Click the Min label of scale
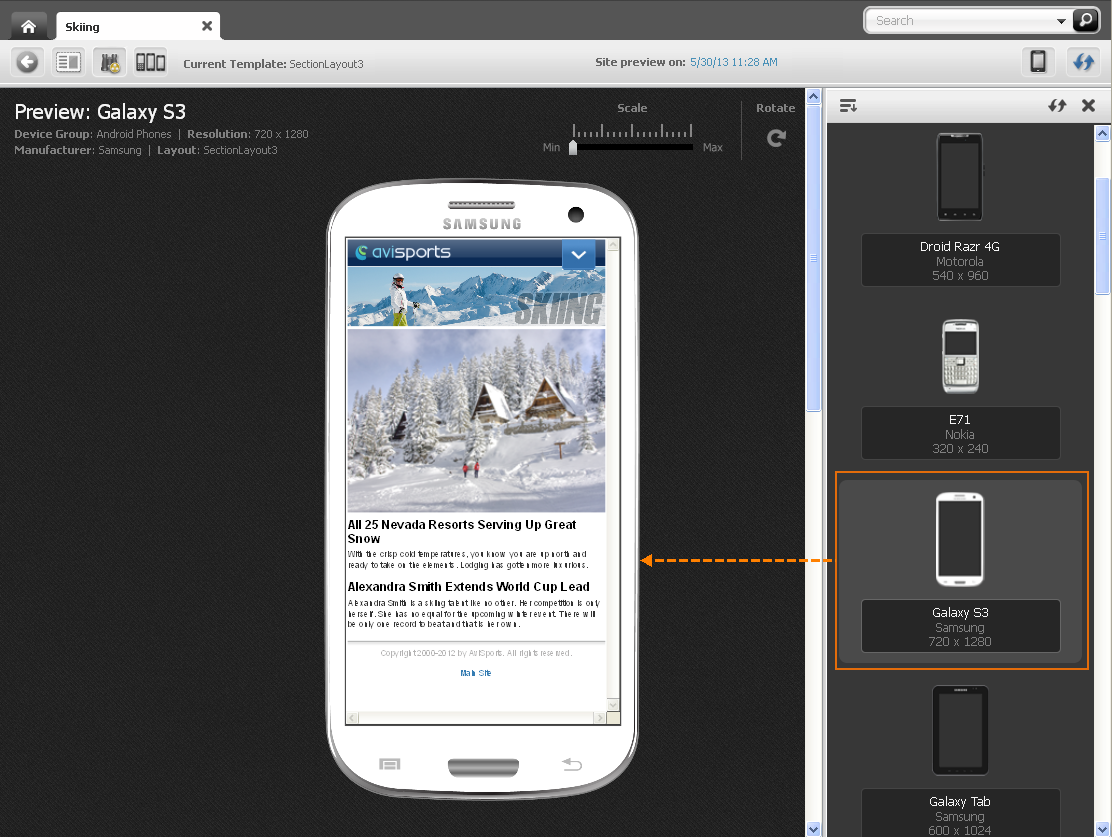 pyautogui.click(x=551, y=148)
